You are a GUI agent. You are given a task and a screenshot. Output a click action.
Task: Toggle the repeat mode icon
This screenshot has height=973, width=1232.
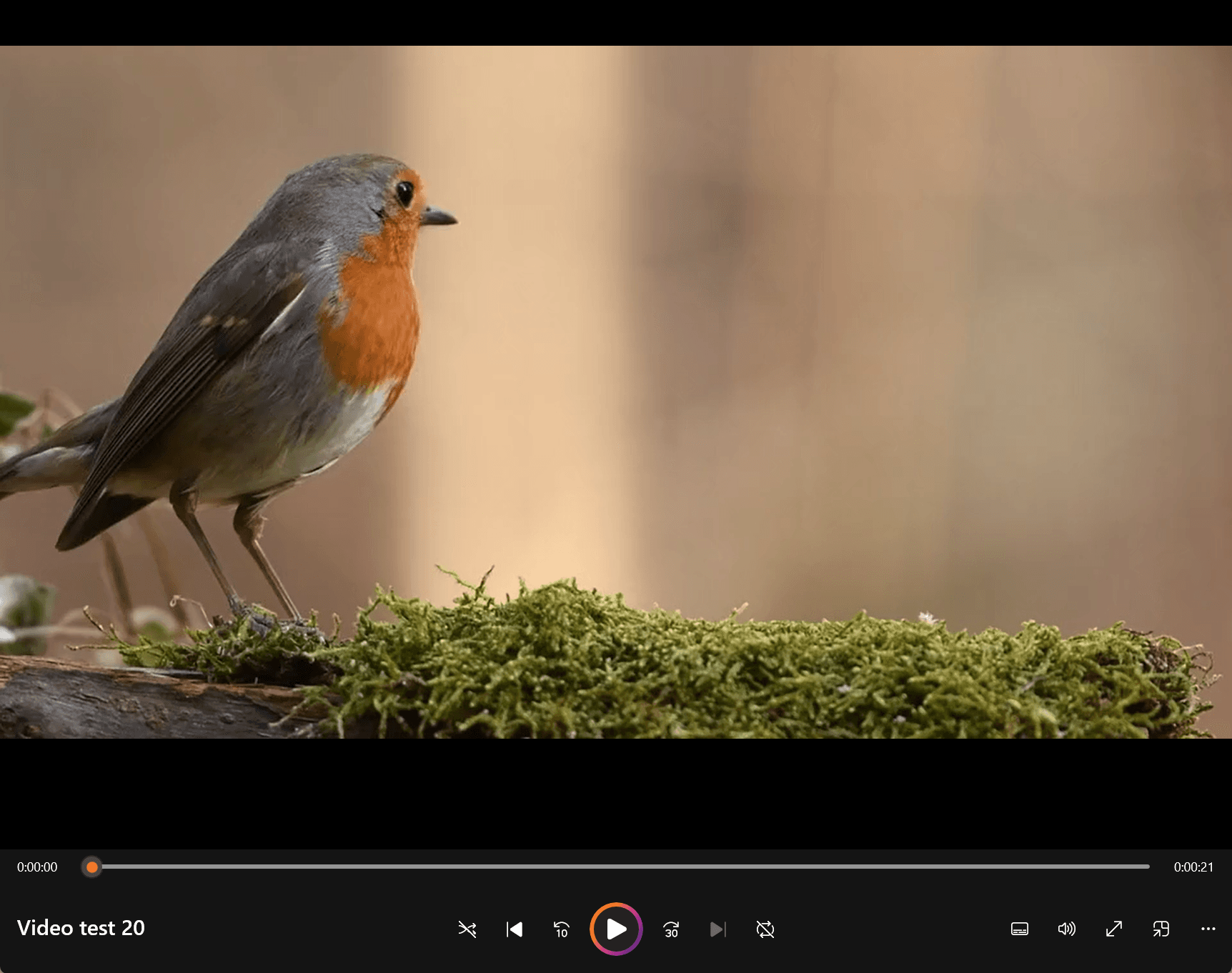coord(765,929)
